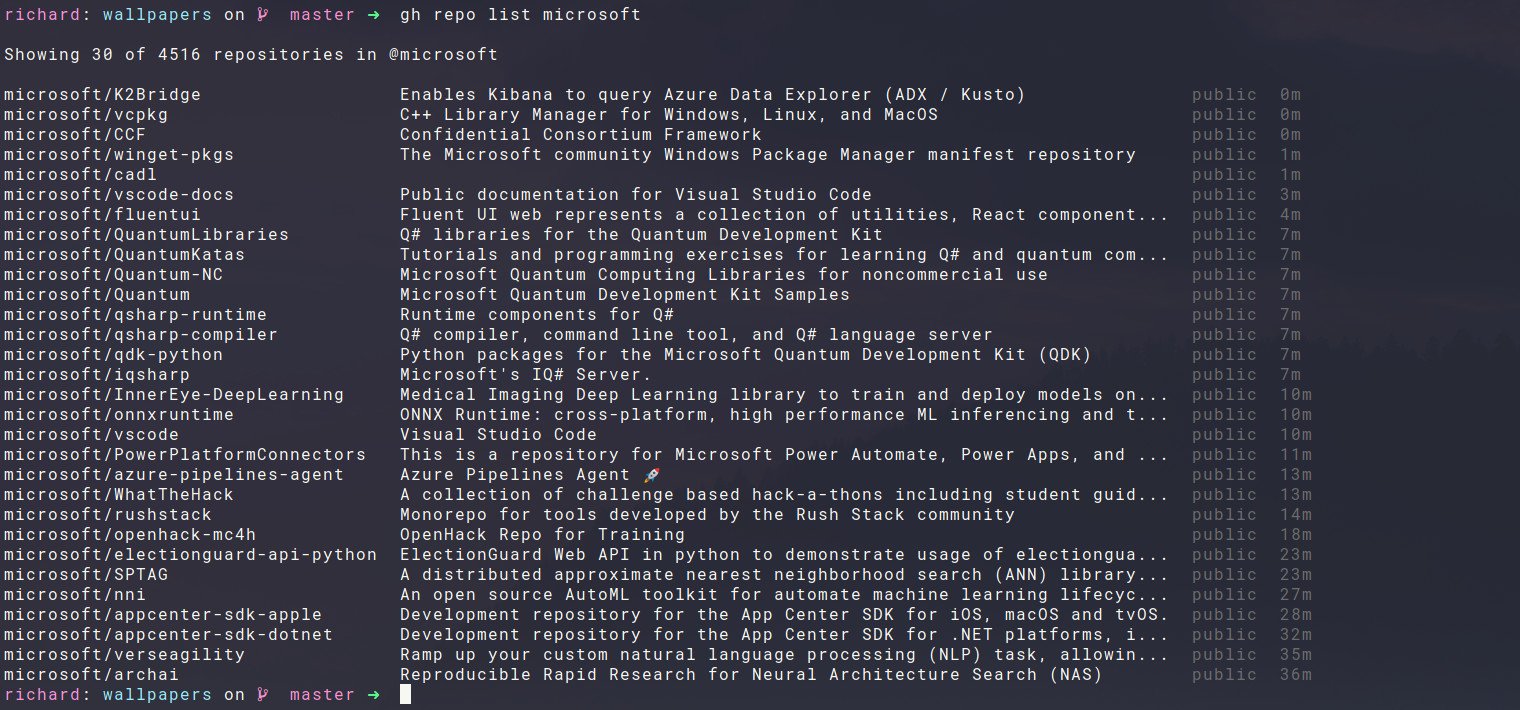Viewport: 1520px width, 710px height.
Task: Select microsoft/fluentui repository text
Action: (x=102, y=215)
